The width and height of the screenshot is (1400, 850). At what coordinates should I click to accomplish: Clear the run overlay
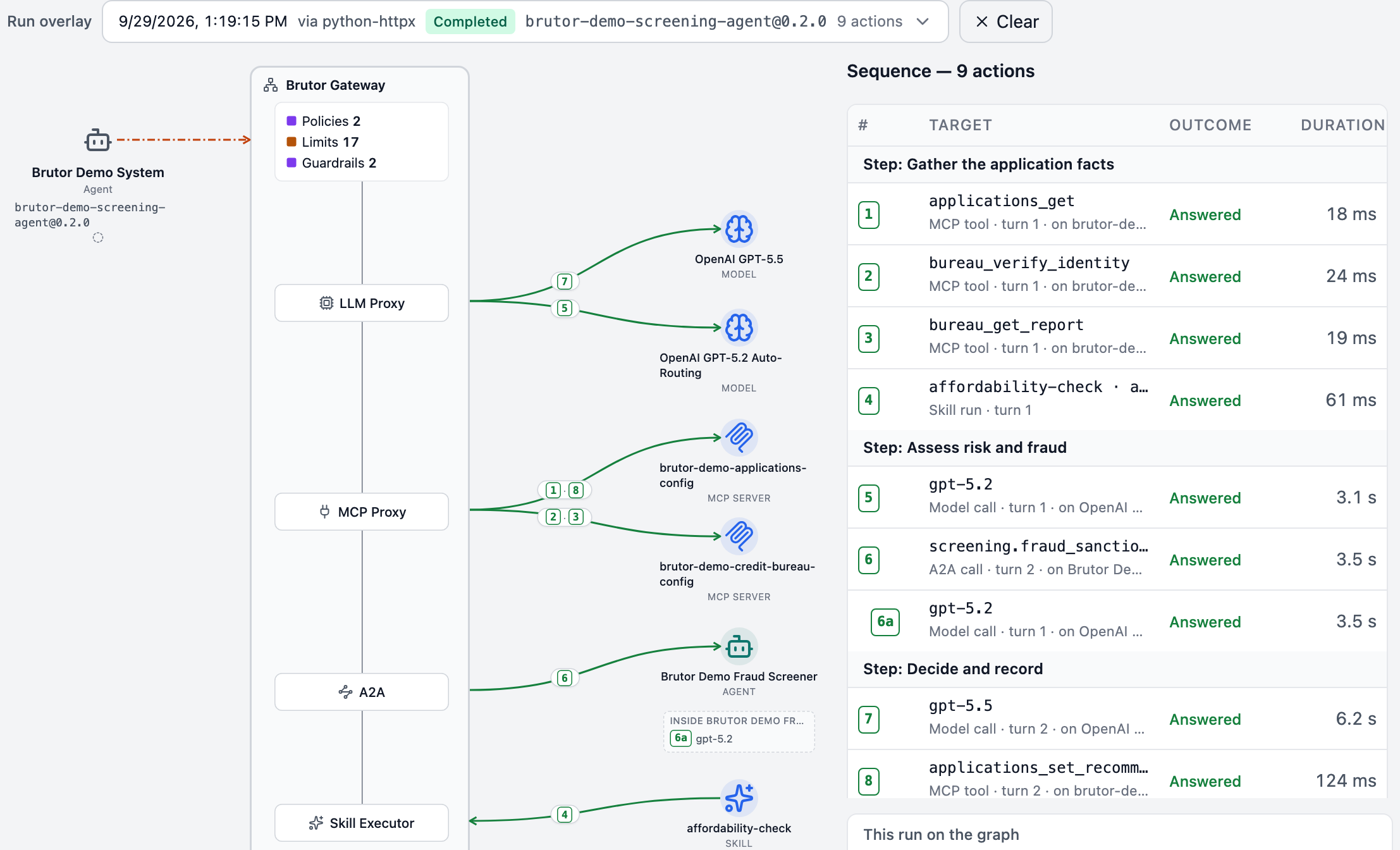click(1005, 22)
